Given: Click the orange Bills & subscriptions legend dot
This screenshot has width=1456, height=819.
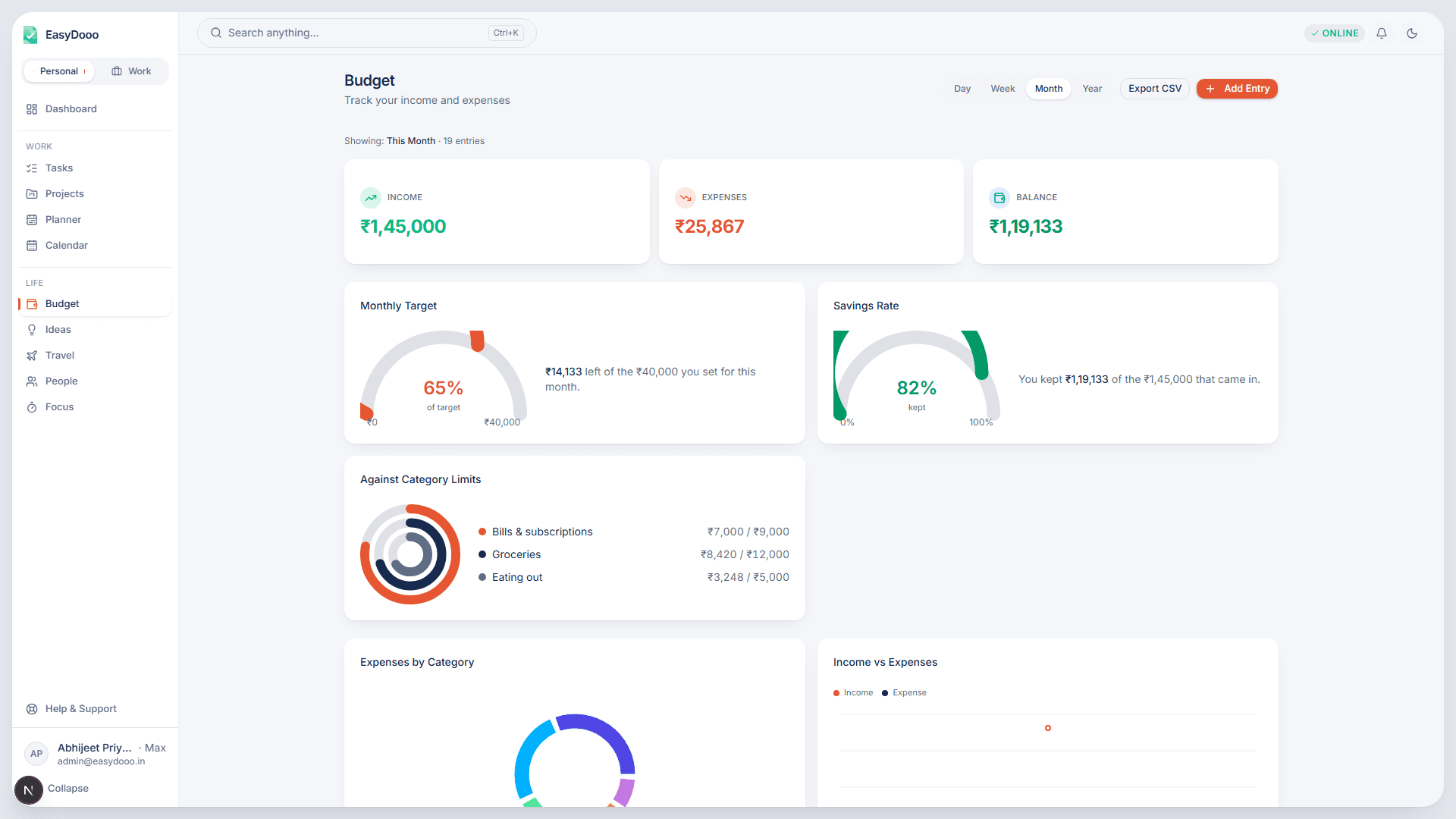Looking at the screenshot, I should pos(482,532).
